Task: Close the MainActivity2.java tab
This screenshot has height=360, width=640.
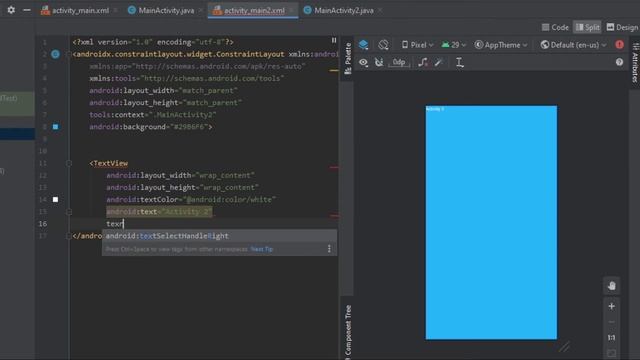Action: [380, 11]
